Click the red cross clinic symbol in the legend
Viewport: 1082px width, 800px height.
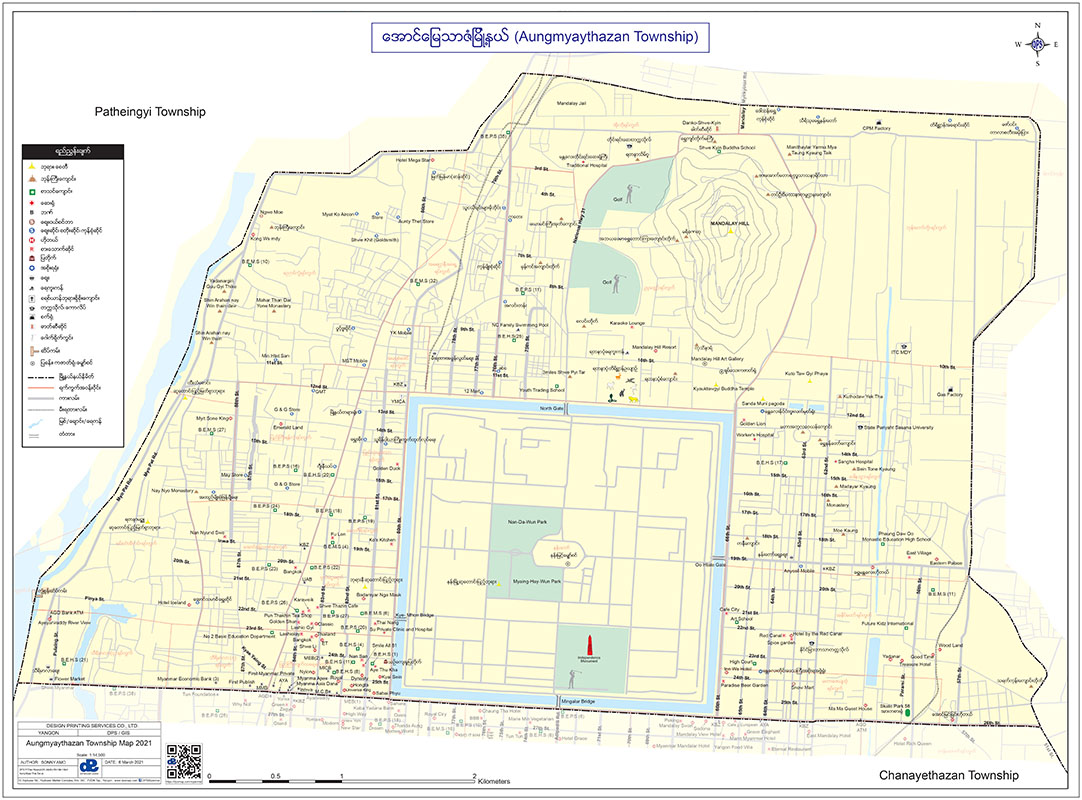pos(32,202)
